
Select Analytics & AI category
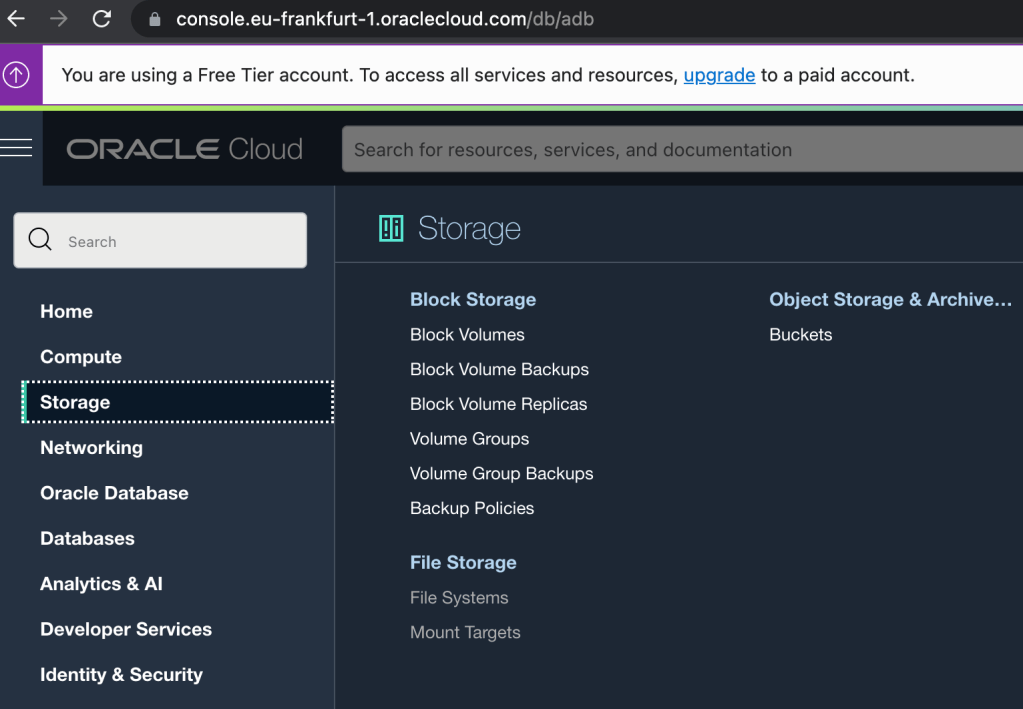101,584
